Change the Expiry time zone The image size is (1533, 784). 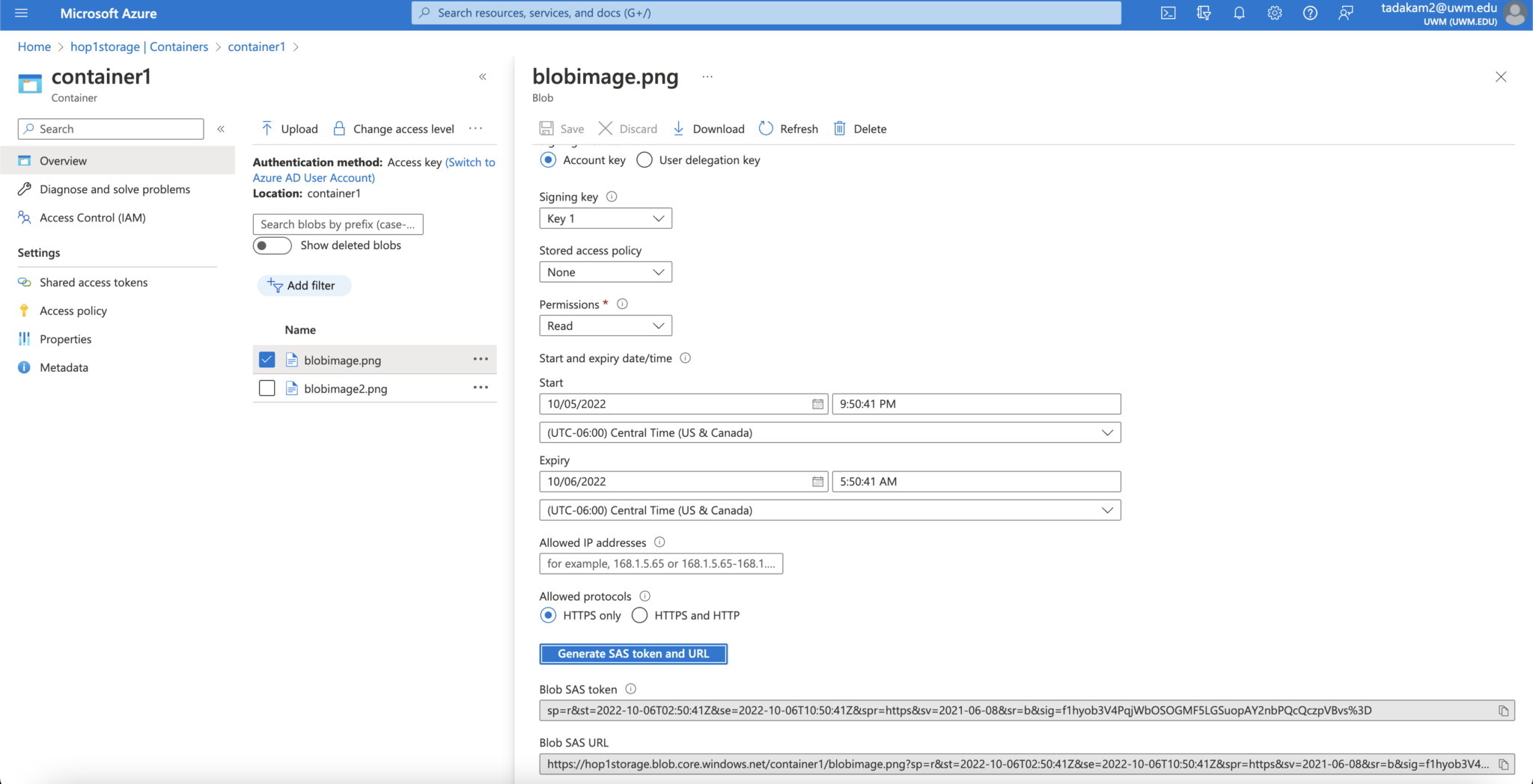[829, 509]
